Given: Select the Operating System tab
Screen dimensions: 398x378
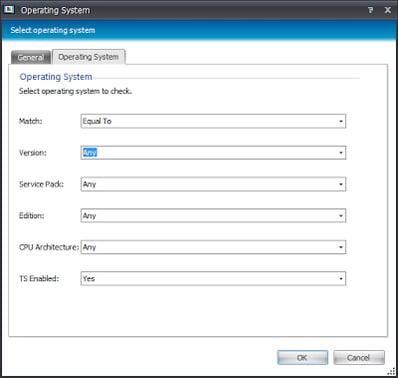Looking at the screenshot, I should (x=89, y=57).
